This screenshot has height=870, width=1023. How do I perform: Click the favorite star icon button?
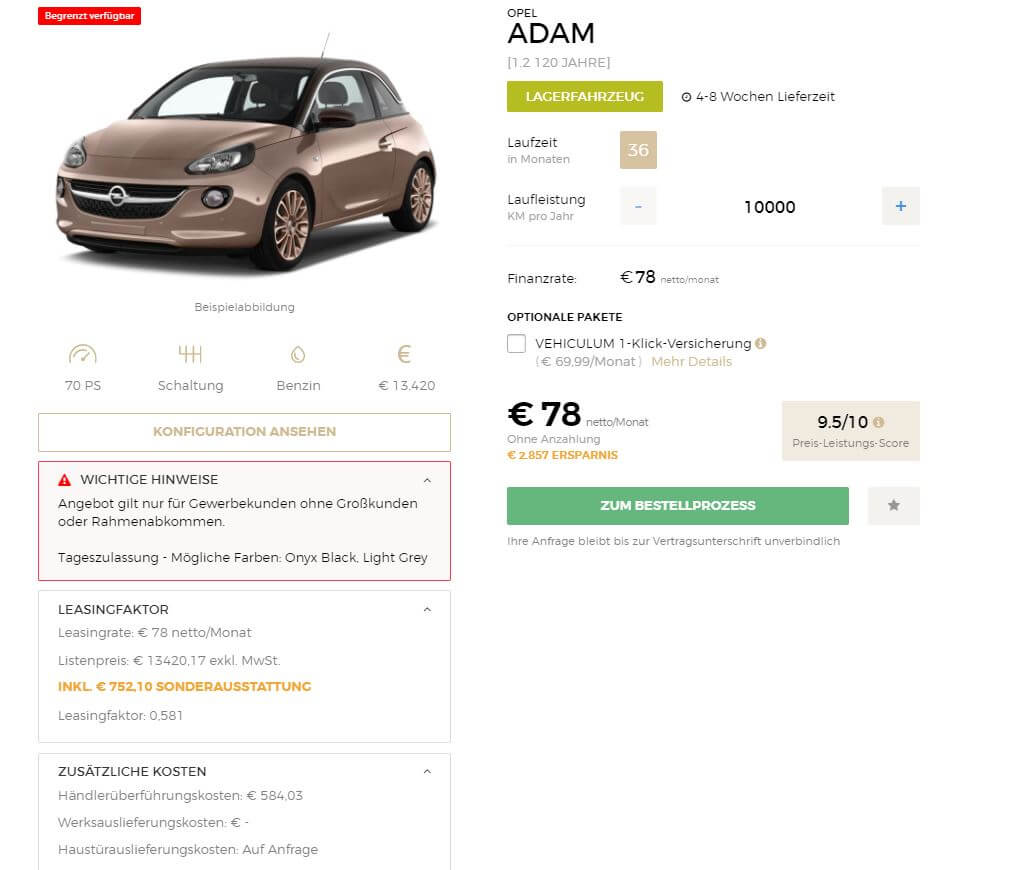point(894,505)
